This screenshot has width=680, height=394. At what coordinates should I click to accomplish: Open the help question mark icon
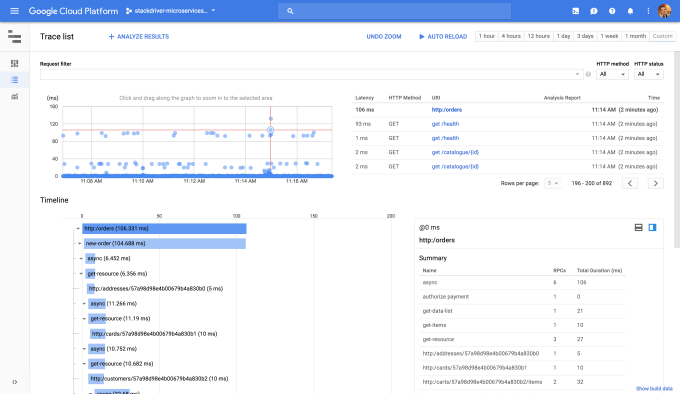(612, 11)
